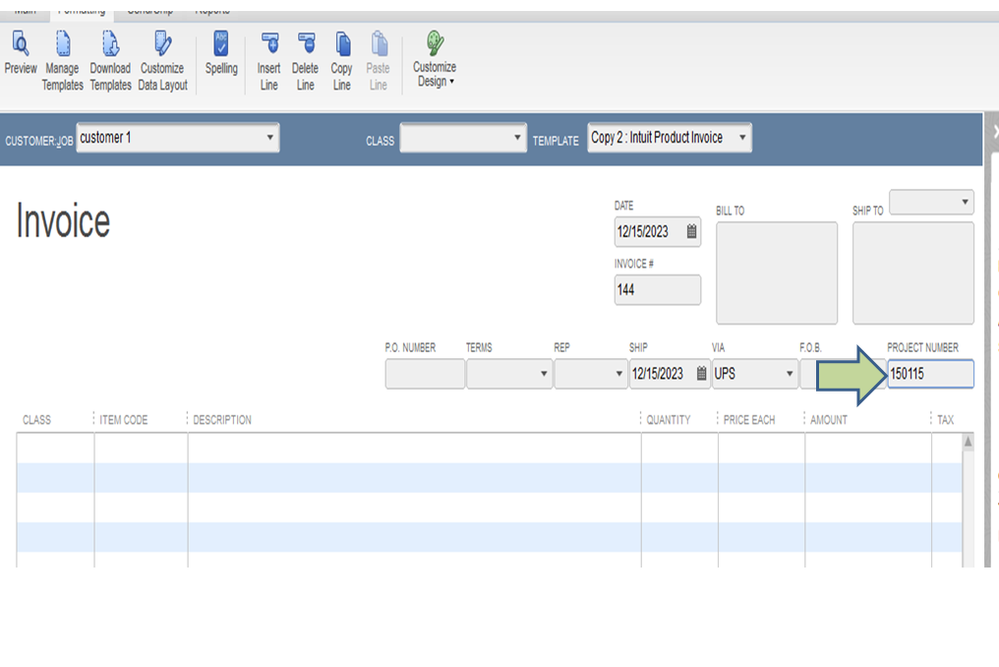Switch to the Formatting tab
This screenshot has height=667, width=999.
point(82,13)
